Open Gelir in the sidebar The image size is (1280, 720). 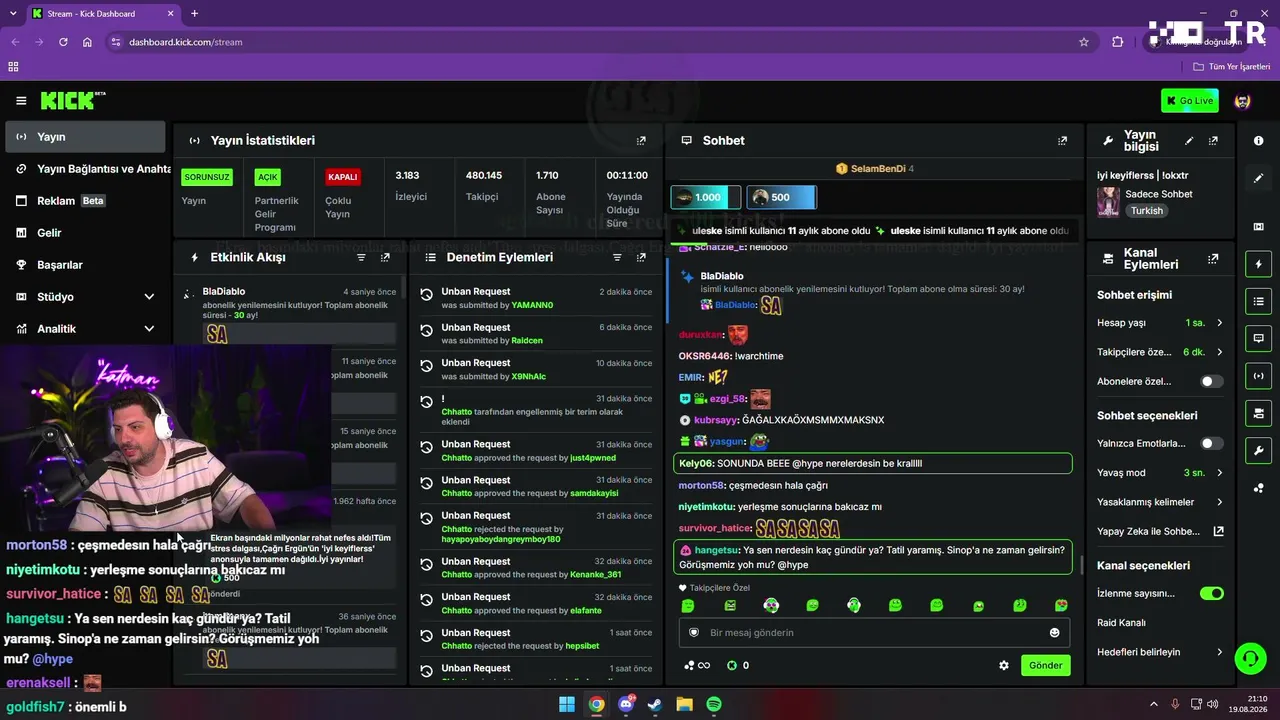coord(85,233)
